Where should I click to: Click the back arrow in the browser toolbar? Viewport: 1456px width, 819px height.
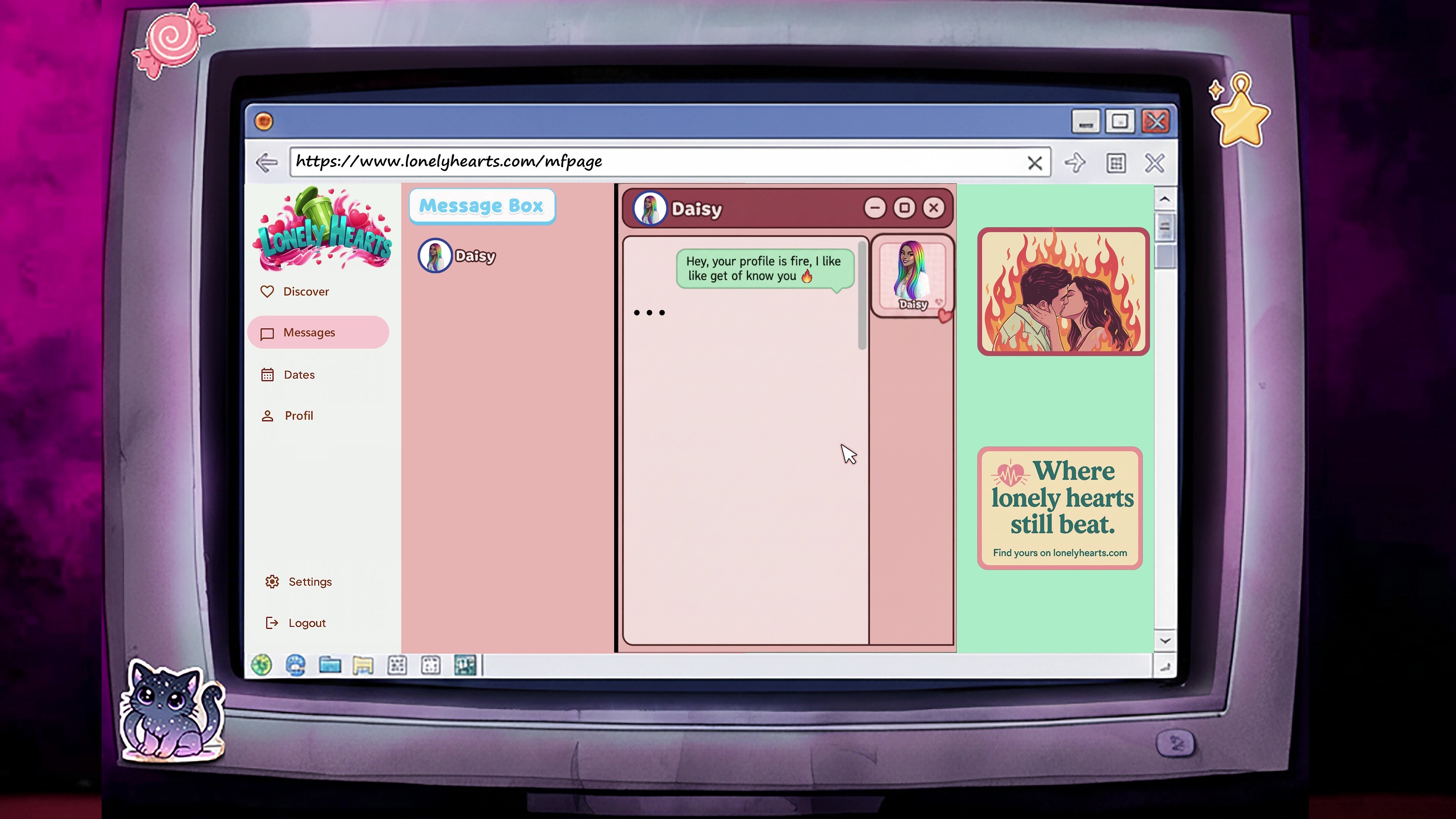[x=266, y=162]
